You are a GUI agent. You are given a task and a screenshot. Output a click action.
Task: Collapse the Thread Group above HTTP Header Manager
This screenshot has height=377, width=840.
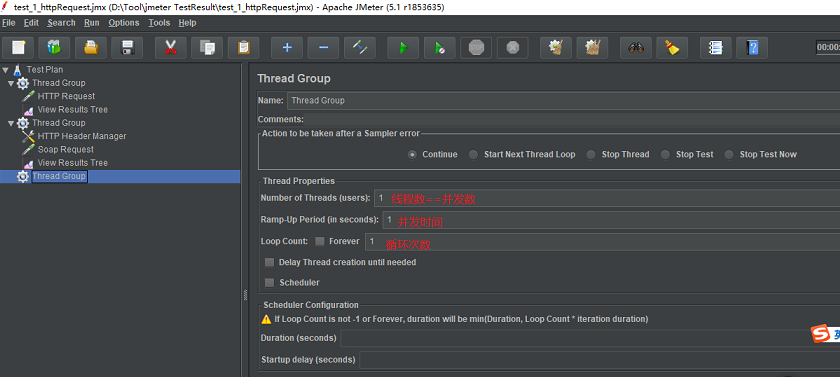(11, 123)
